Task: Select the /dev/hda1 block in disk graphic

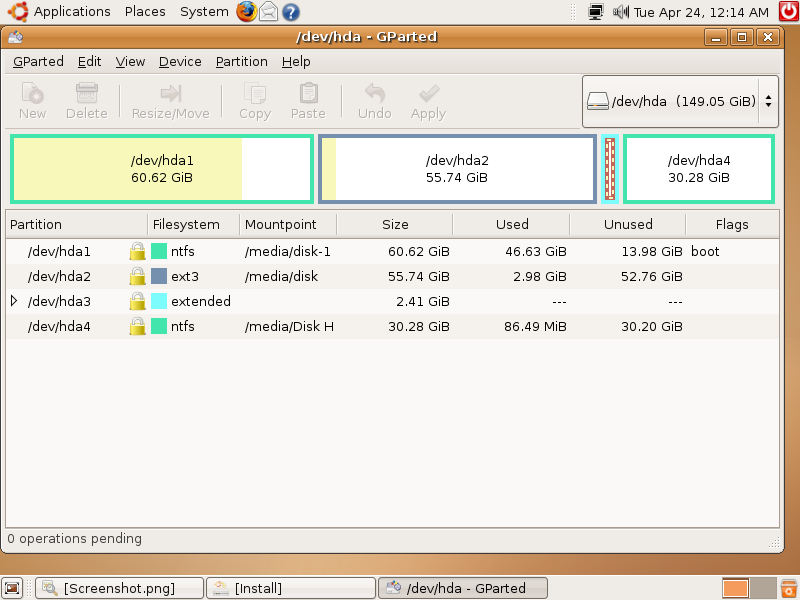Action: 162,169
